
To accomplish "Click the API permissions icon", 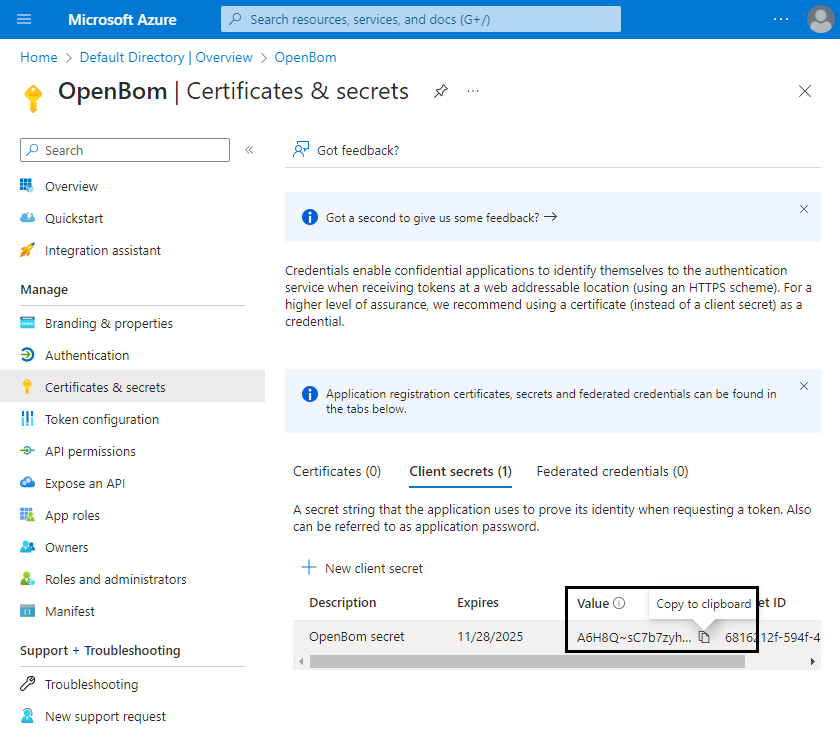I will point(27,451).
